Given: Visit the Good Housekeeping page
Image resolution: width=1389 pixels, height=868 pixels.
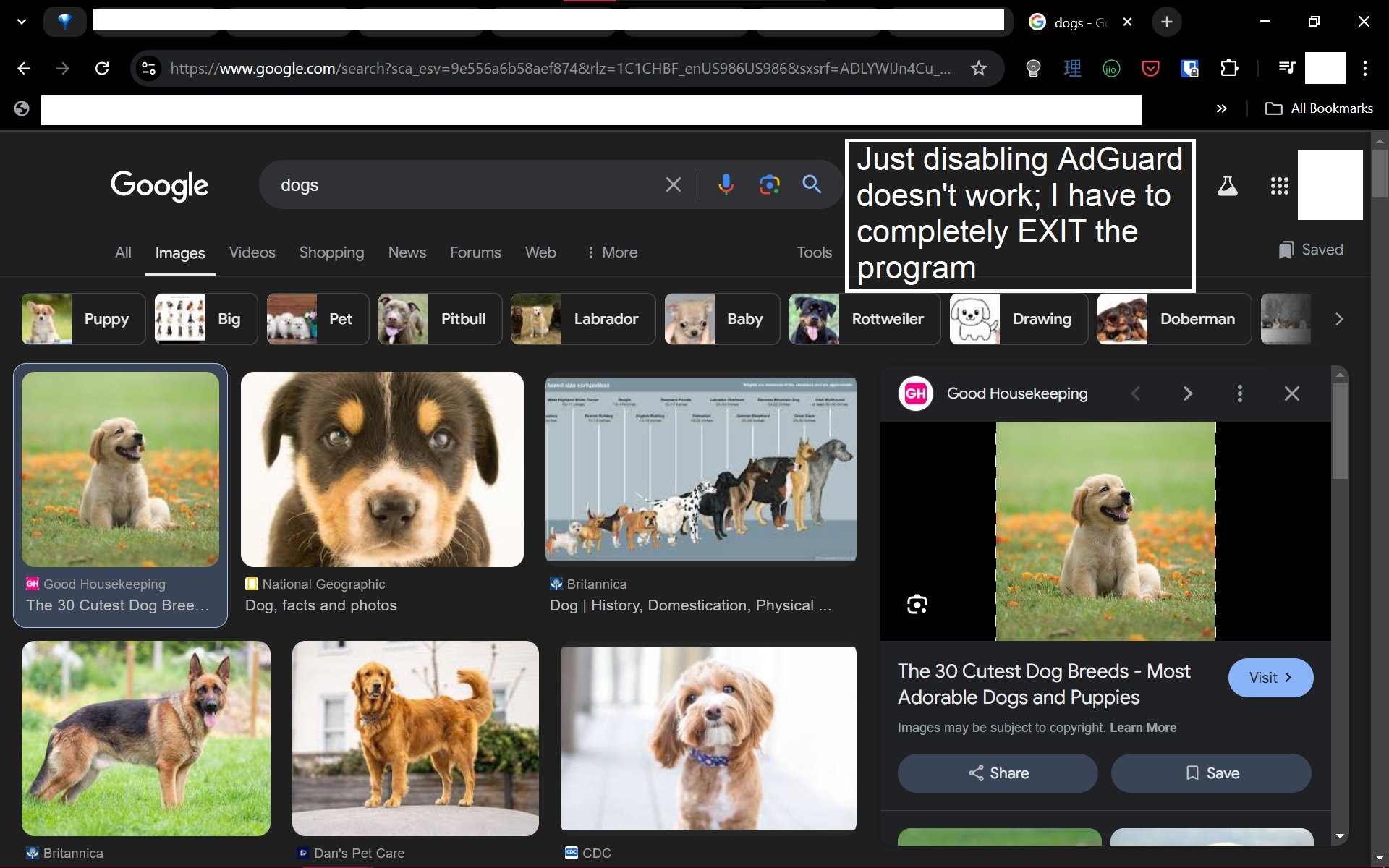Looking at the screenshot, I should (1270, 678).
